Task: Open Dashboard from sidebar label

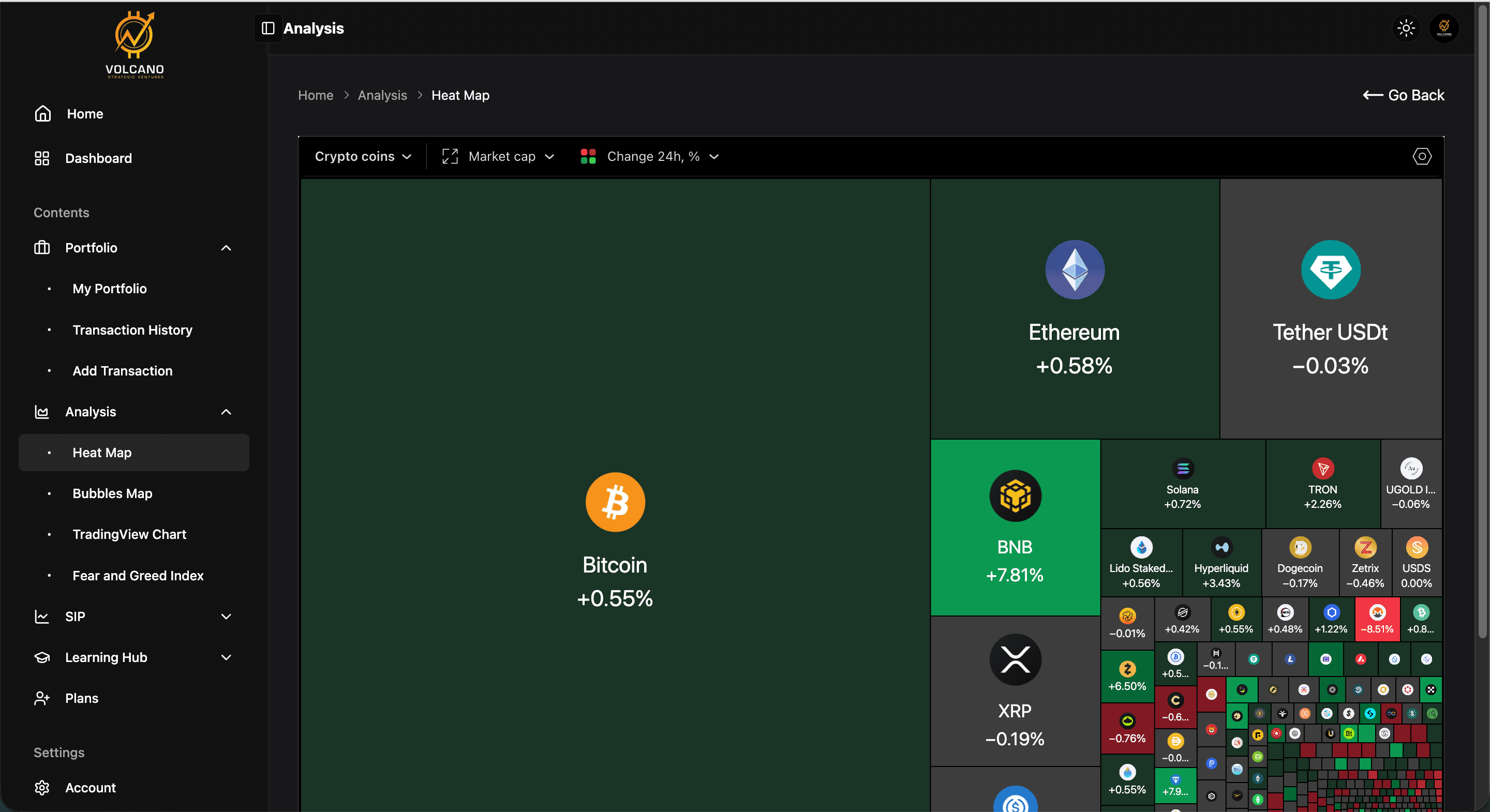Action: tap(98, 158)
